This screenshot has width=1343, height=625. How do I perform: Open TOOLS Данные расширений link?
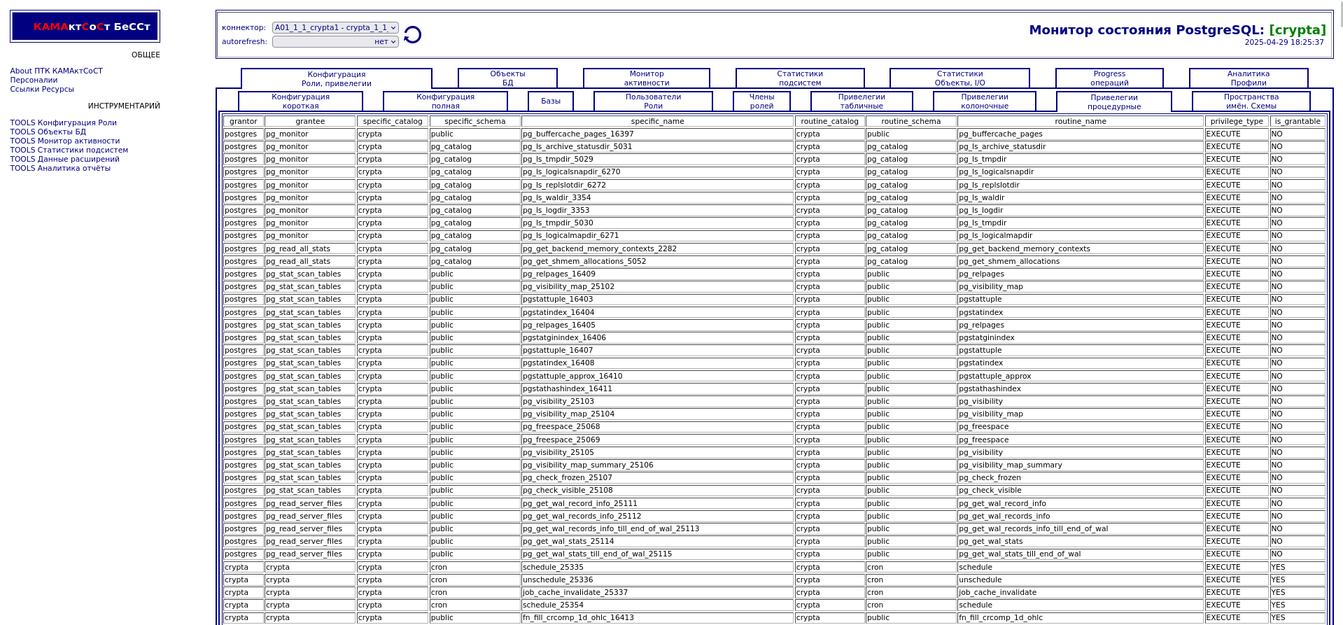64,159
